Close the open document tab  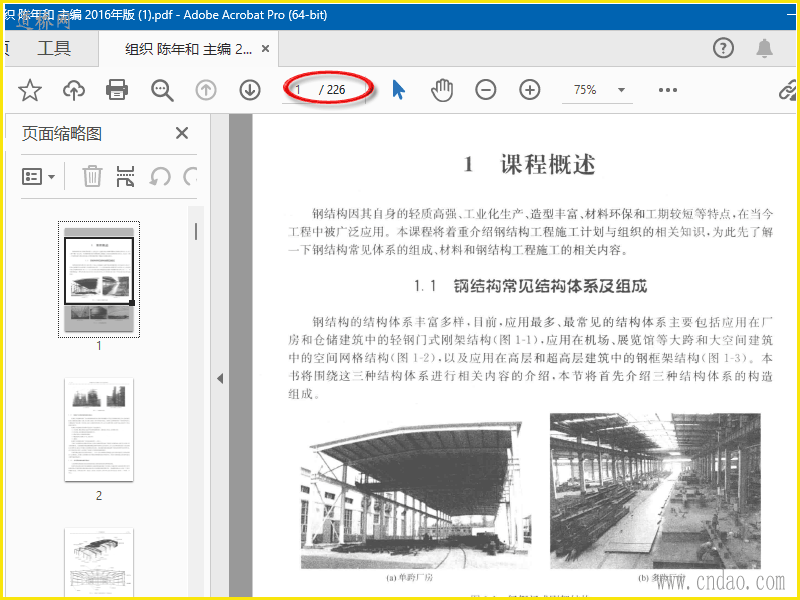(265, 48)
